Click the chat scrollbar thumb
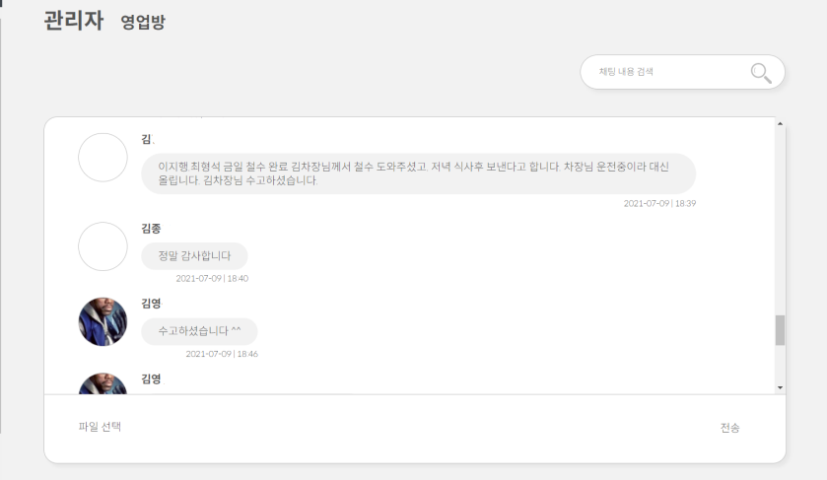Screen dimensions: 827x480 [x=780, y=330]
